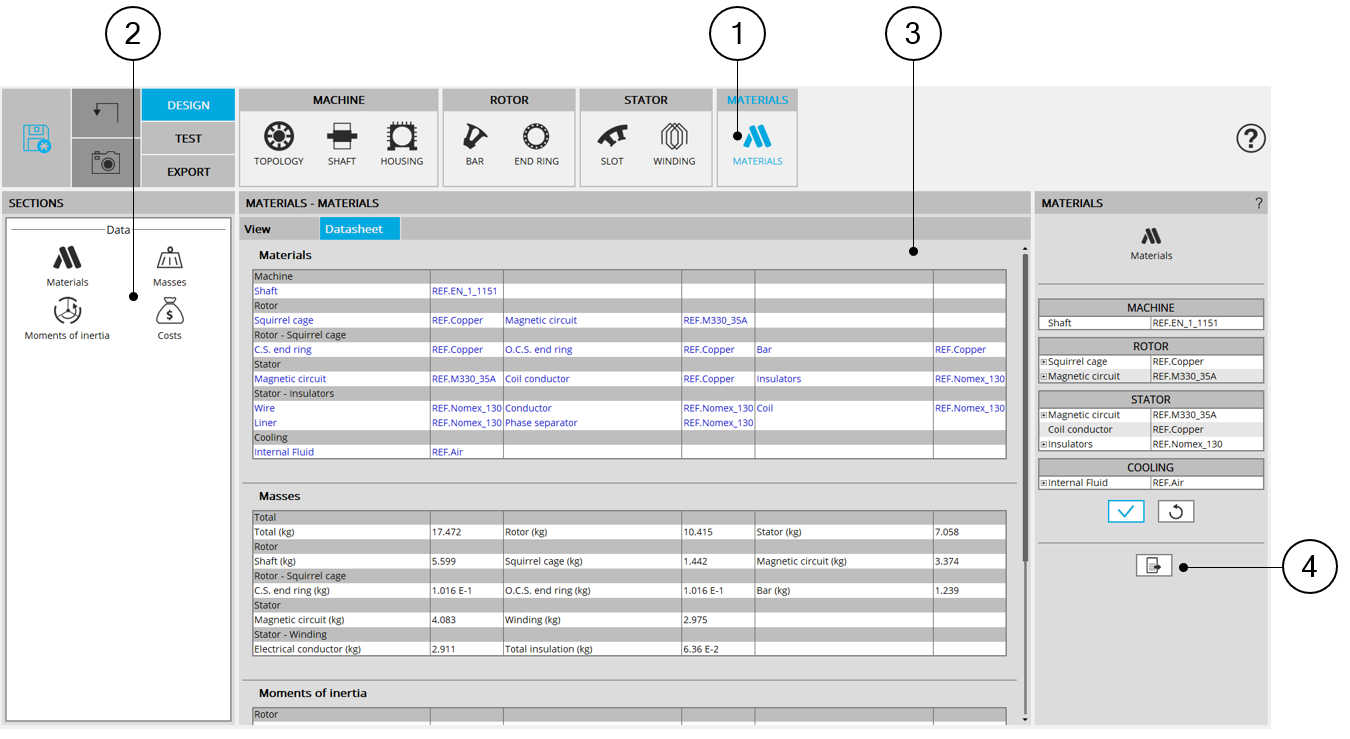Image resolution: width=1350 pixels, height=739 pixels.
Task: Select the rotor Bar icon
Action: pos(475,138)
